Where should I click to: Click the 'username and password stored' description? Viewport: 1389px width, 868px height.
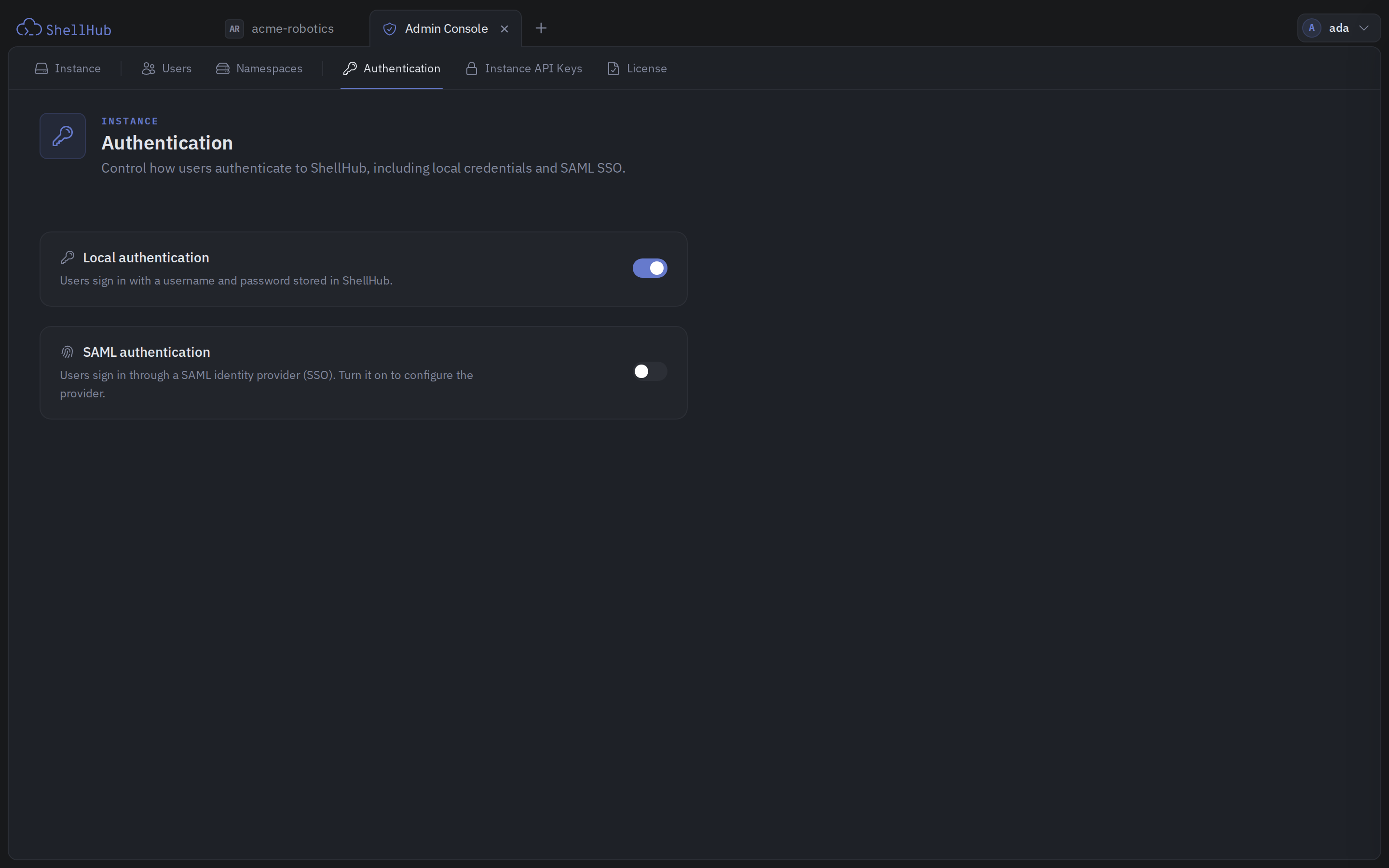click(226, 281)
